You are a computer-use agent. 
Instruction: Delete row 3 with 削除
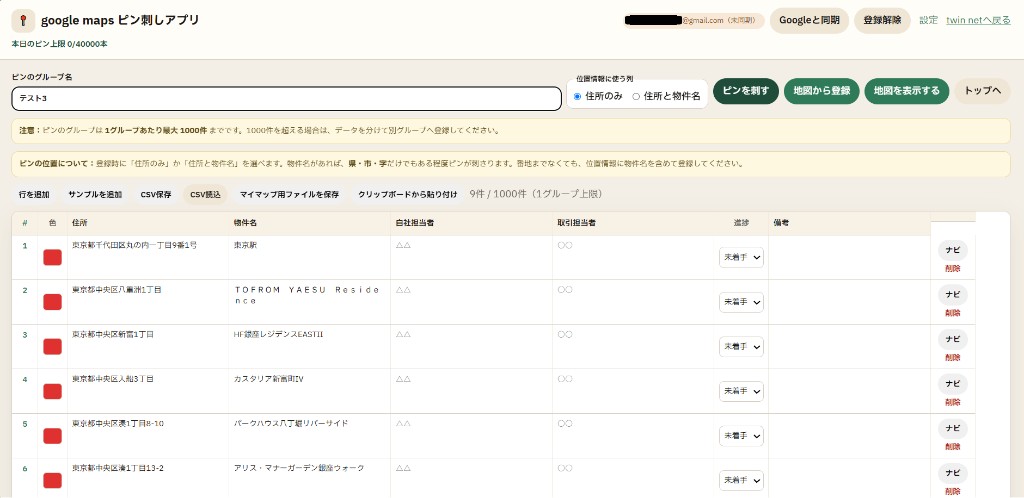[952, 358]
